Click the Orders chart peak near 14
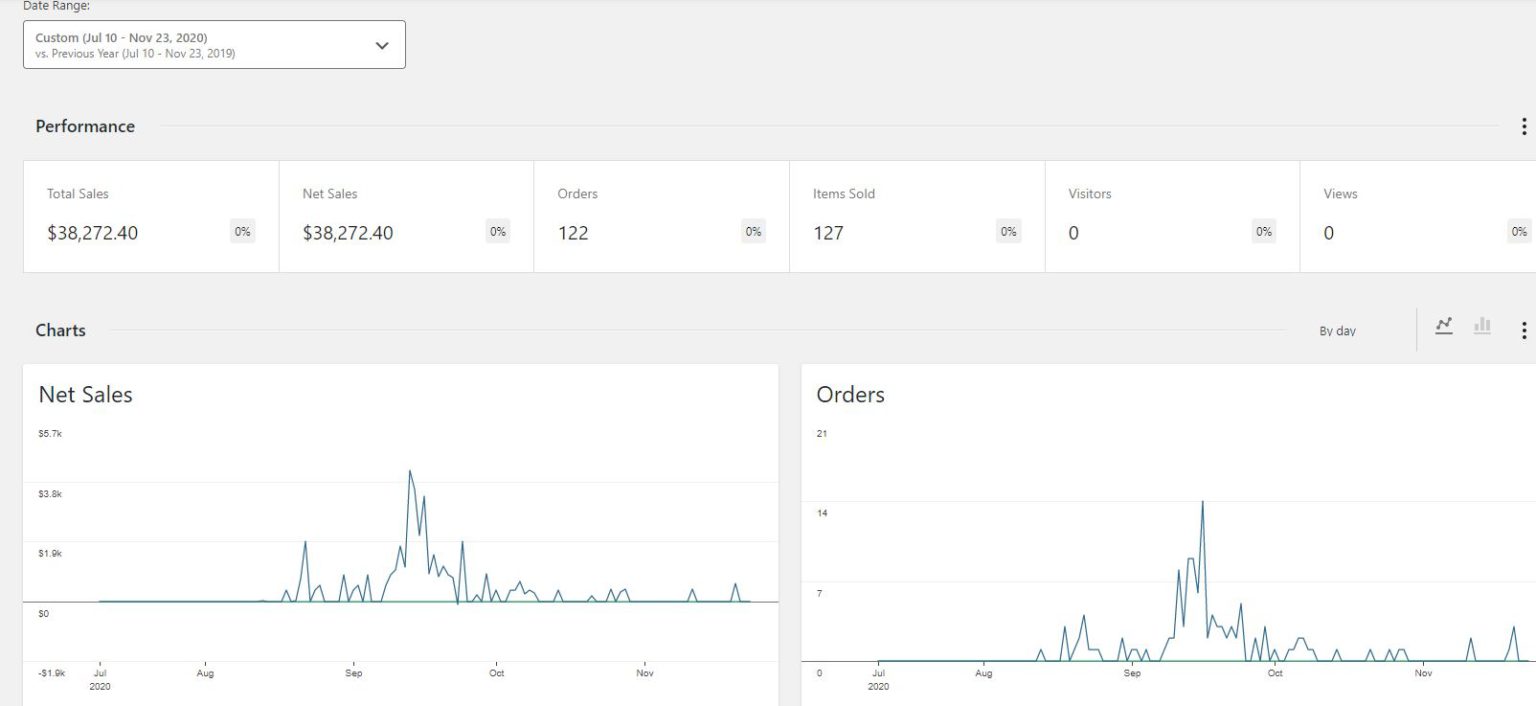Image resolution: width=1536 pixels, height=706 pixels. click(1202, 502)
